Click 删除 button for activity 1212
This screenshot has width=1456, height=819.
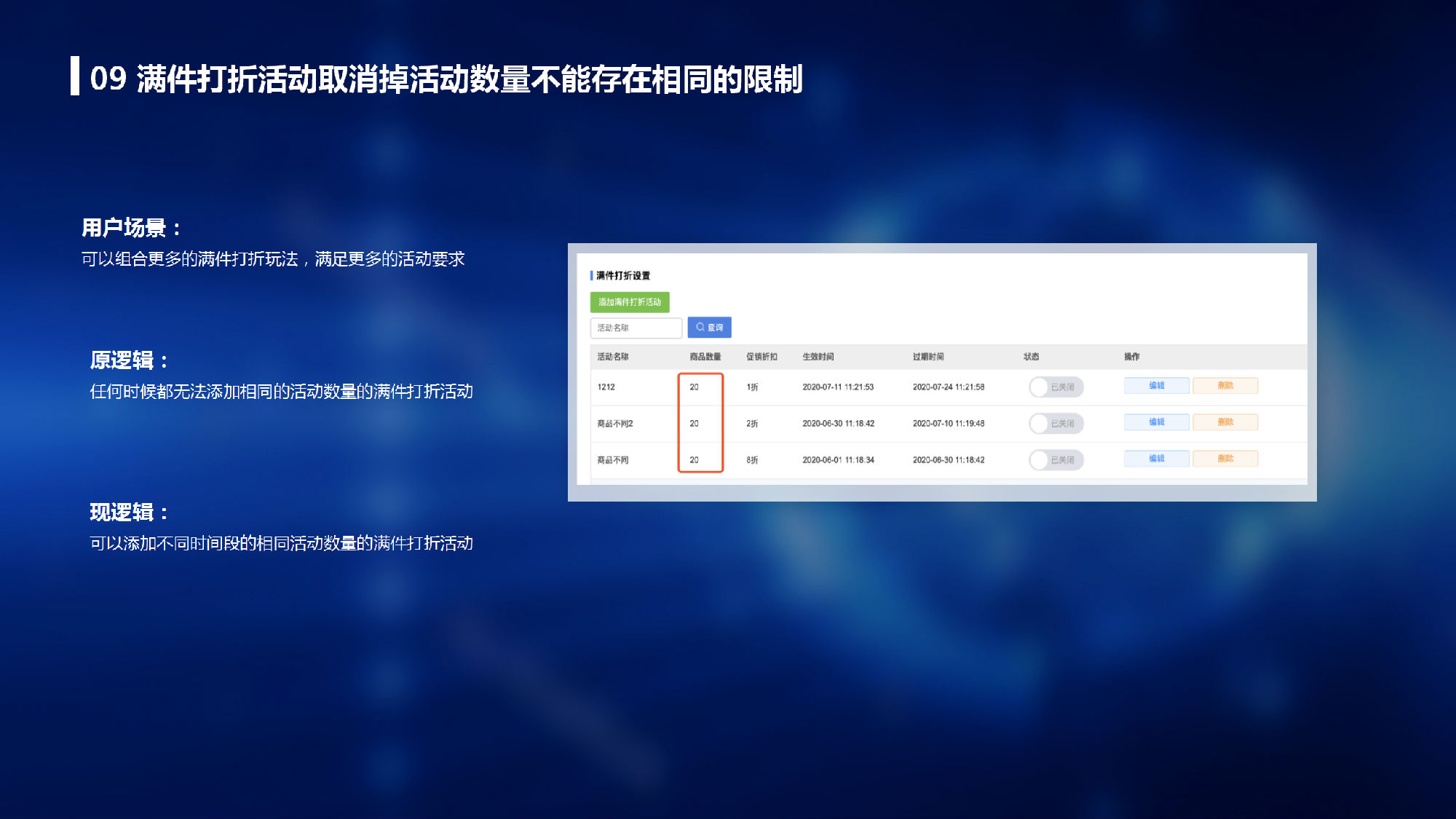point(1225,386)
